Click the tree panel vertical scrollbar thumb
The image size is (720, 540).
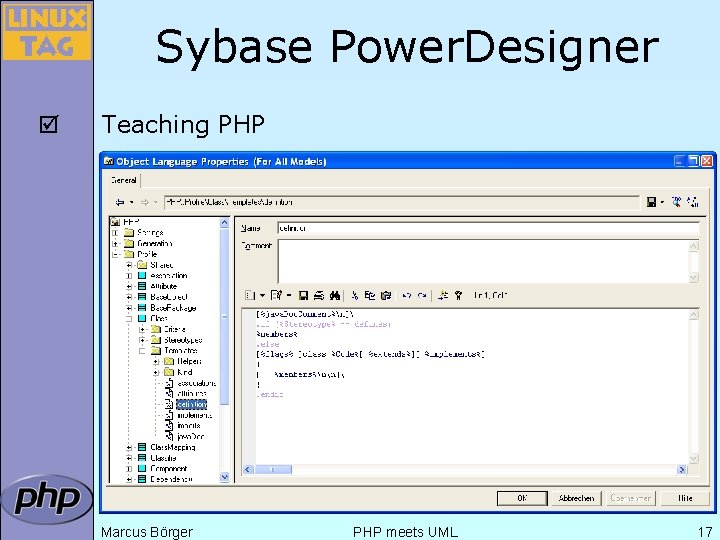point(225,316)
